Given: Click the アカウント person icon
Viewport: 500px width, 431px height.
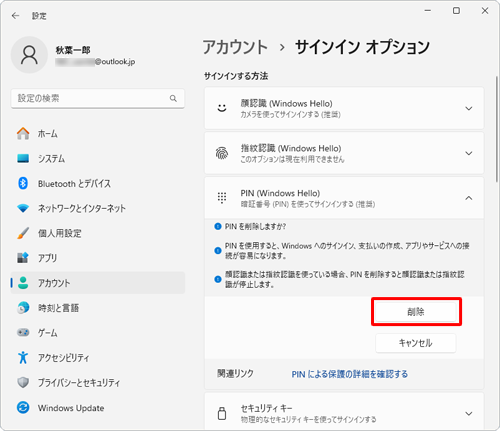Looking at the screenshot, I should click(23, 283).
